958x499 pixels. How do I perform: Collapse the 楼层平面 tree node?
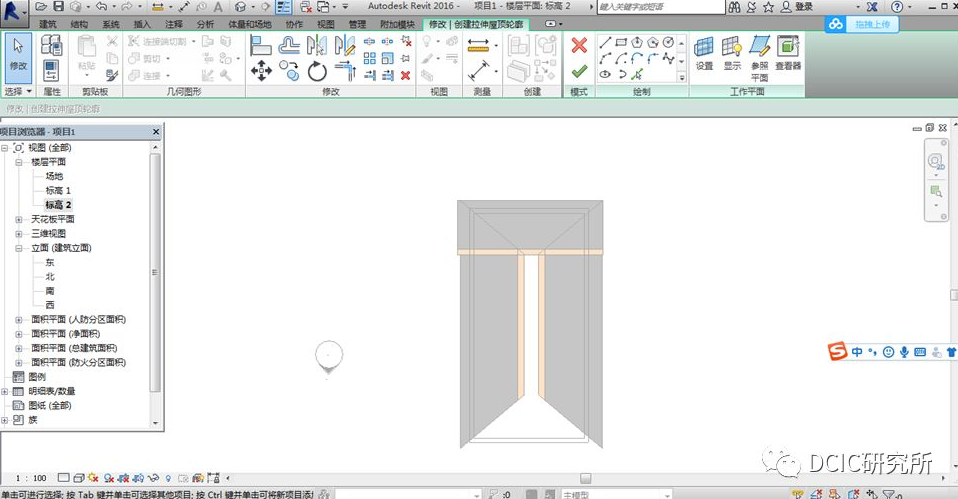pos(18,162)
